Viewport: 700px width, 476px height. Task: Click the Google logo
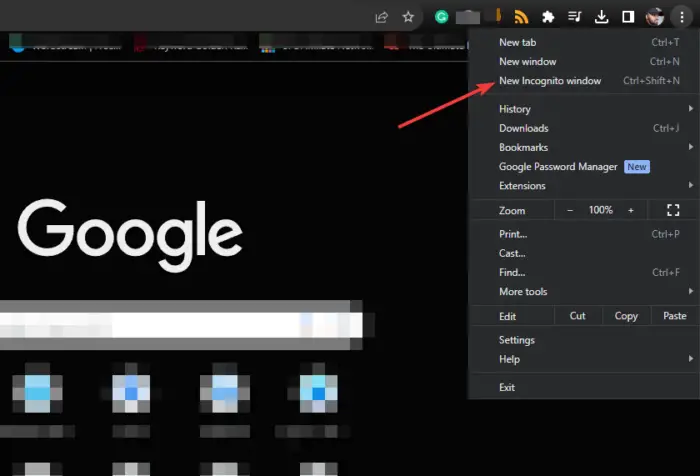130,235
